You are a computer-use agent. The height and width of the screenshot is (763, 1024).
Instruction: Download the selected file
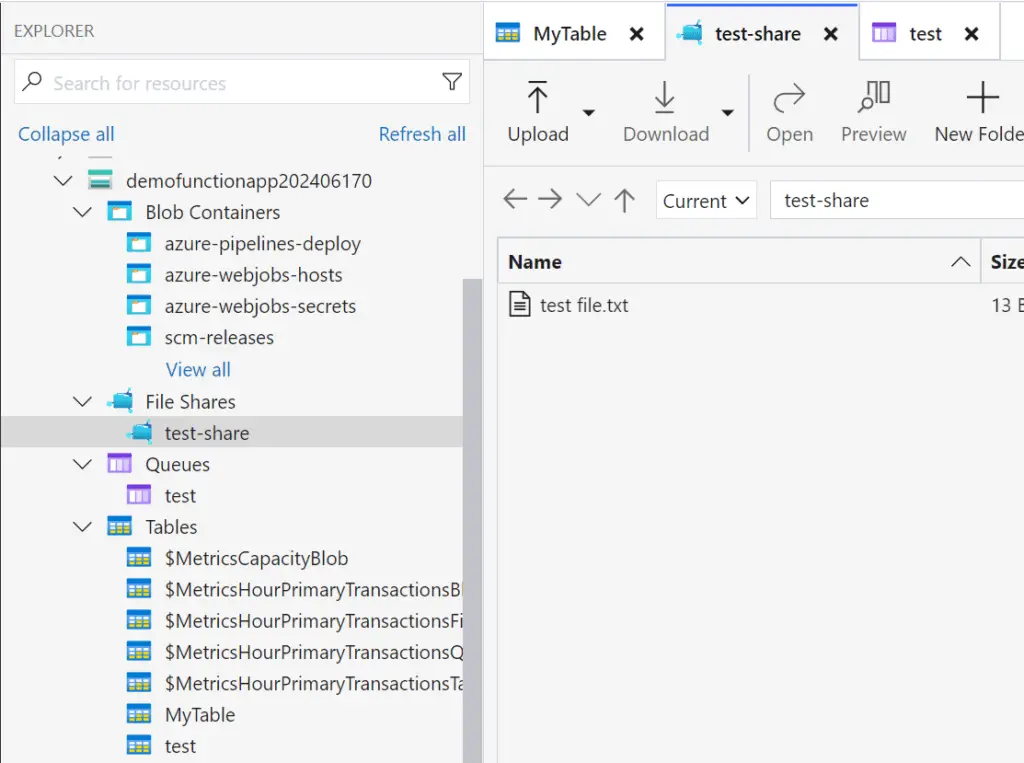[665, 110]
